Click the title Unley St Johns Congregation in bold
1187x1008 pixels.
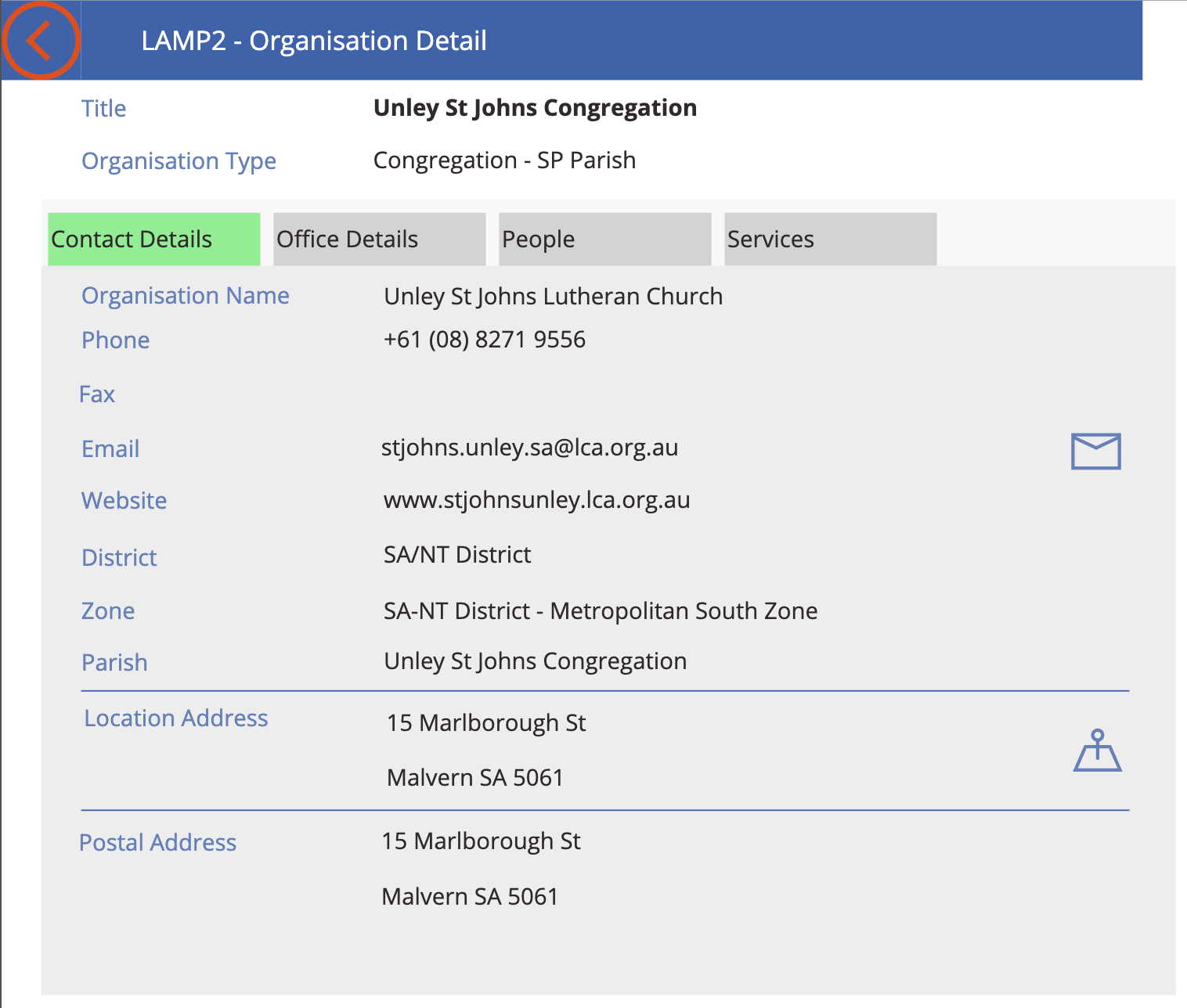(x=535, y=108)
